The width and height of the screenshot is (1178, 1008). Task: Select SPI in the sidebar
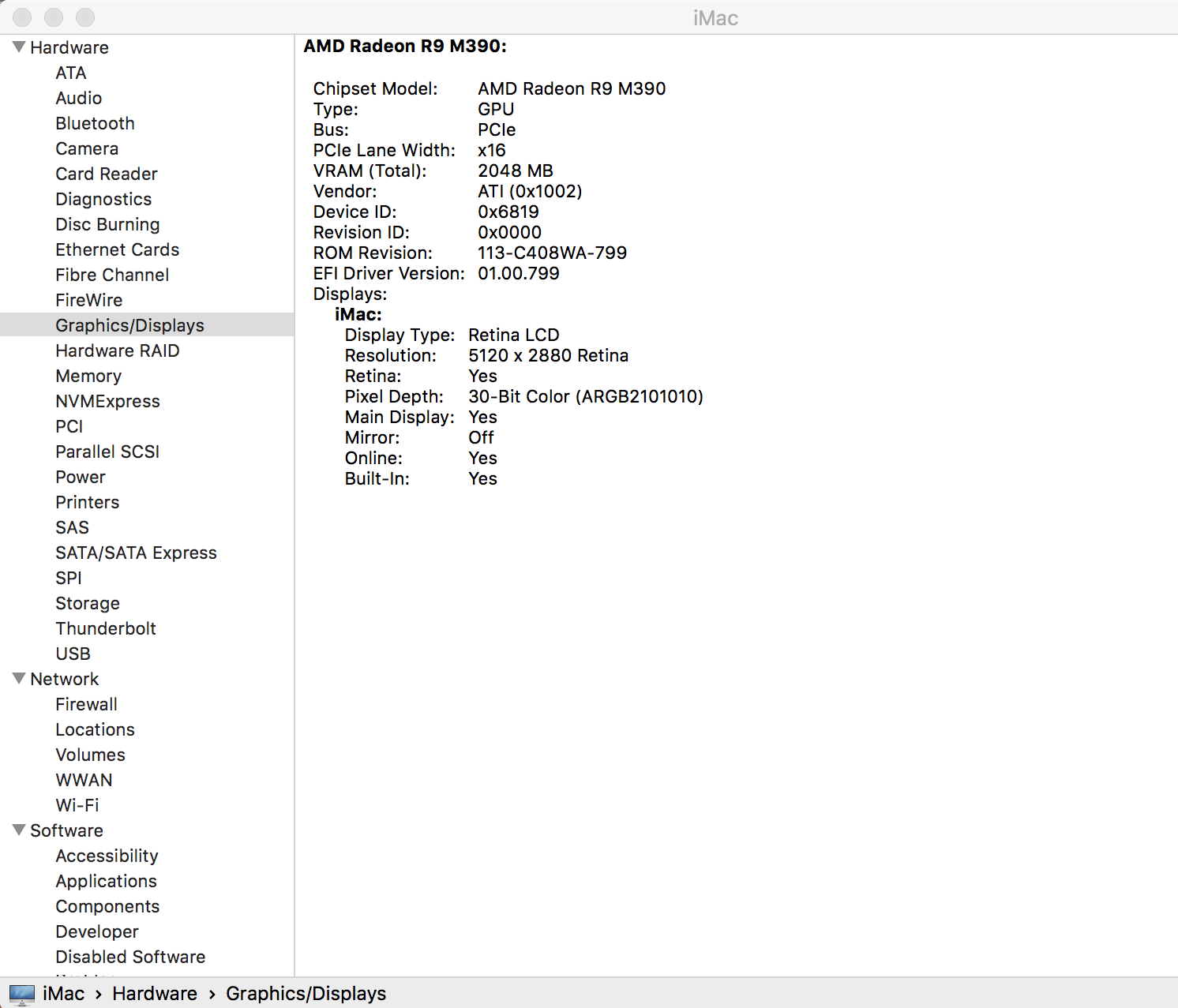pos(69,578)
